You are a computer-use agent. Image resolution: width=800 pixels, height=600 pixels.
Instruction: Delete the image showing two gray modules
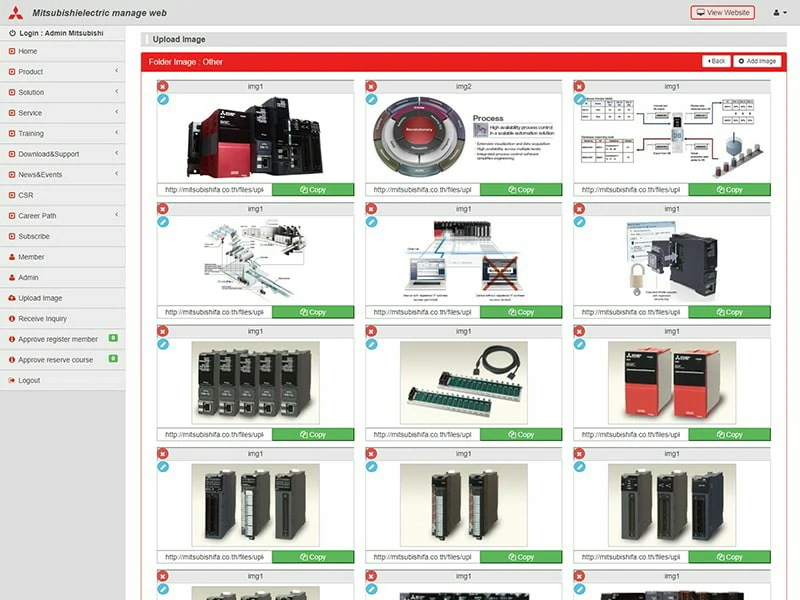371,454
